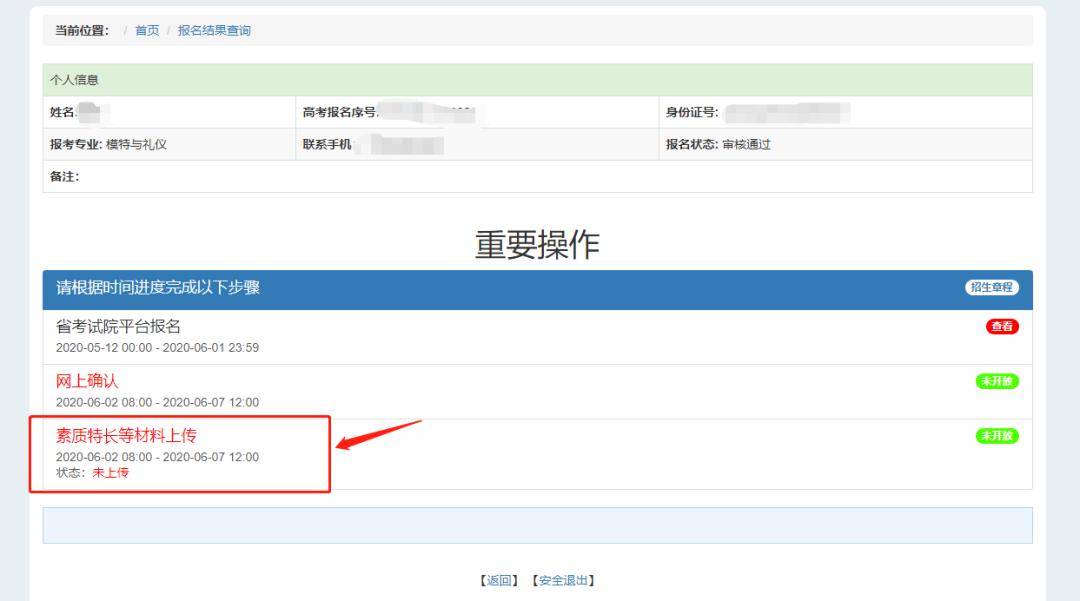Viewport: 1080px width, 601px height.
Task: Select the 审核通过 registration status value
Action: tap(747, 145)
